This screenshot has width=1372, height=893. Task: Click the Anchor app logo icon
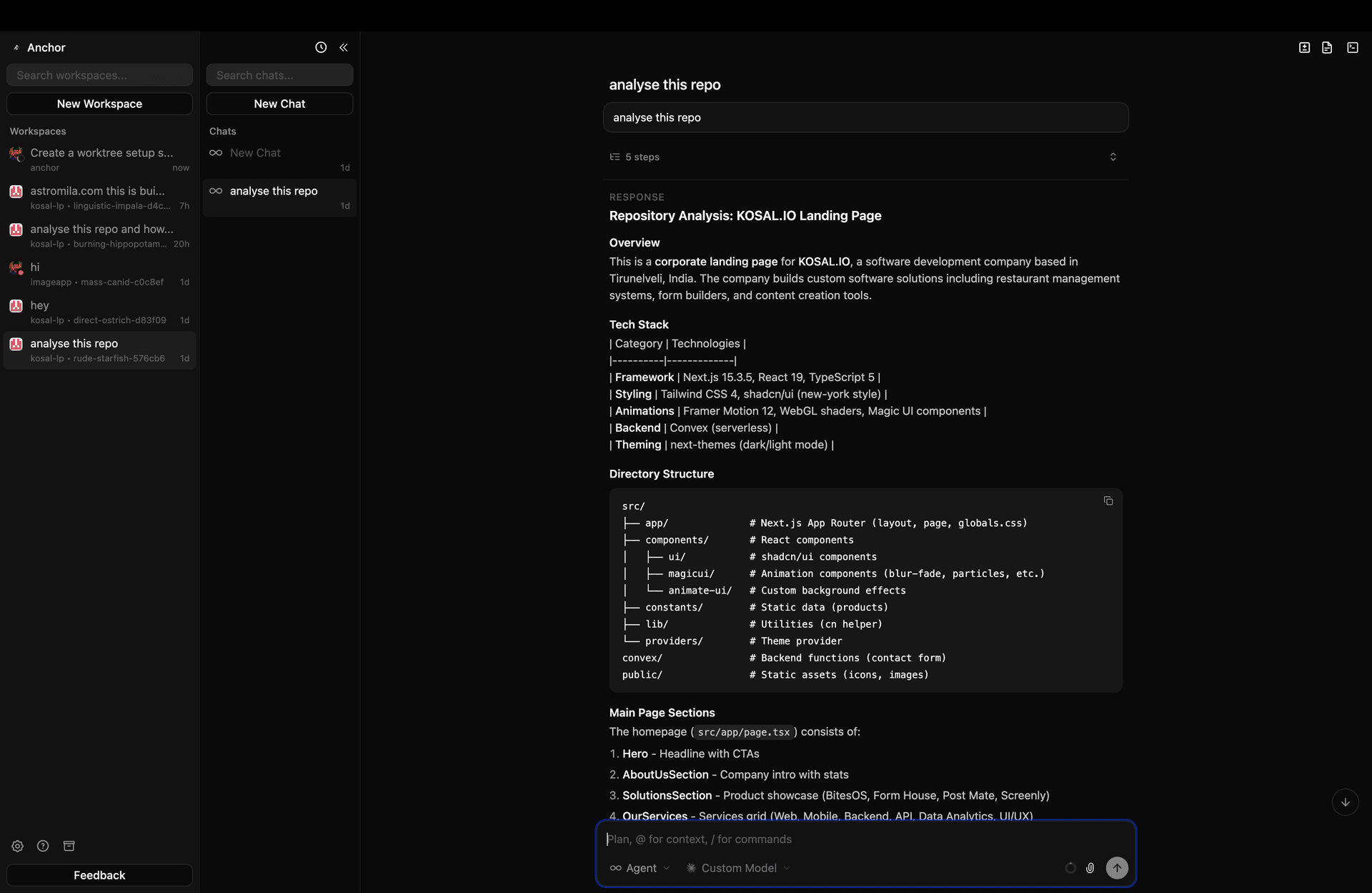tap(16, 48)
